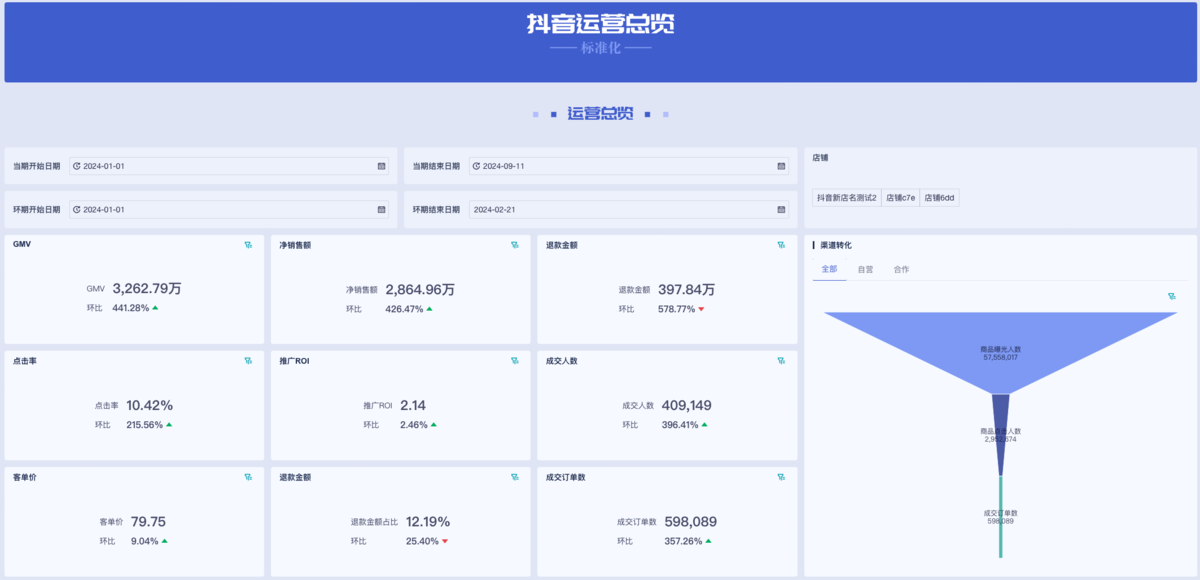Image resolution: width=1200 pixels, height=580 pixels.
Task: Select the 店铺6dd store tag
Action: click(x=939, y=198)
